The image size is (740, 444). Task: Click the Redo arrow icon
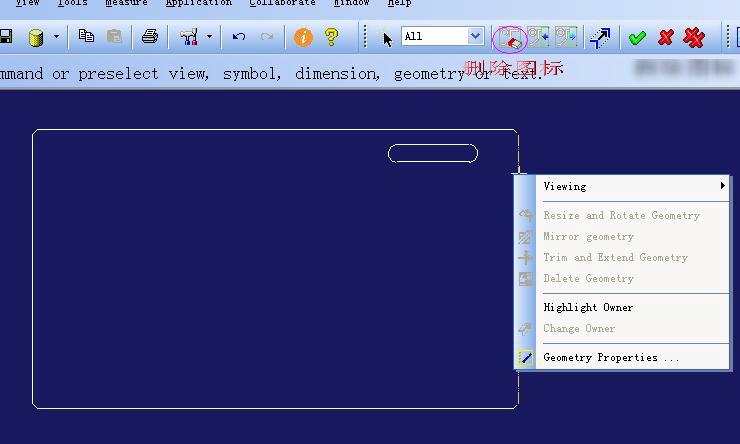point(267,36)
